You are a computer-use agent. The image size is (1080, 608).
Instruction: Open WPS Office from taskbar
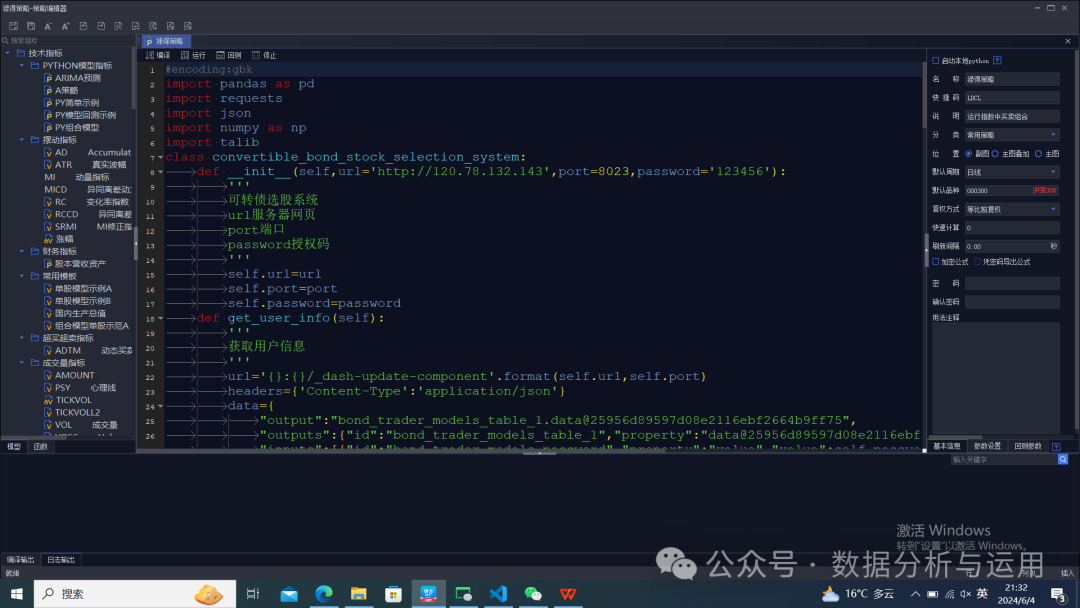click(x=568, y=594)
